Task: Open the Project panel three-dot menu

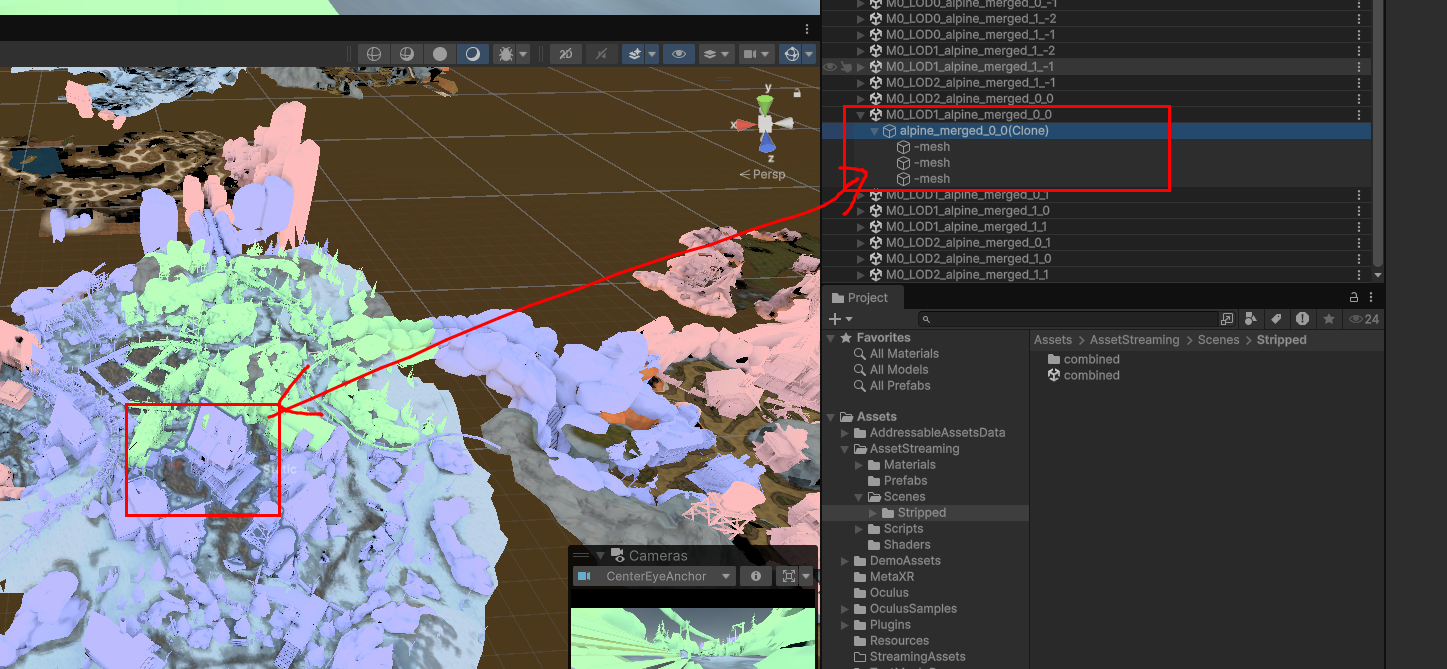Action: click(x=1372, y=298)
